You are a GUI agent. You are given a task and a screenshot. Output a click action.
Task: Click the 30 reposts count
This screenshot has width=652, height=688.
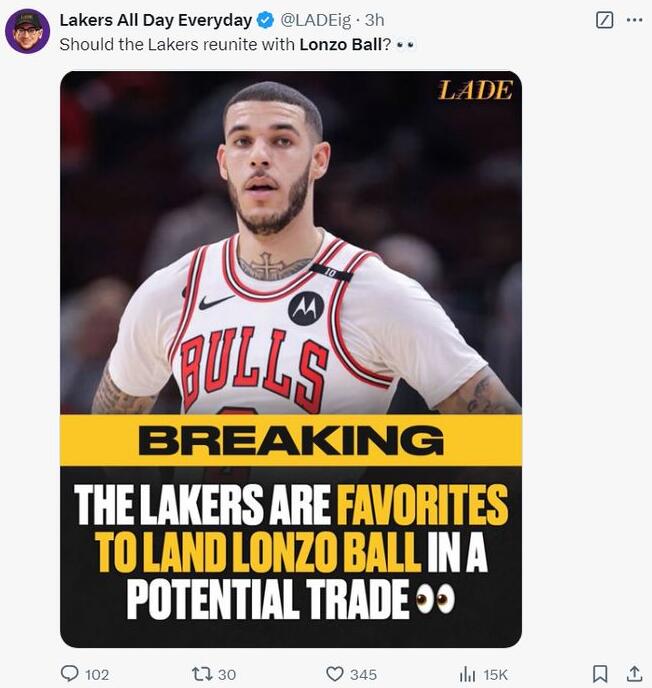(227, 675)
